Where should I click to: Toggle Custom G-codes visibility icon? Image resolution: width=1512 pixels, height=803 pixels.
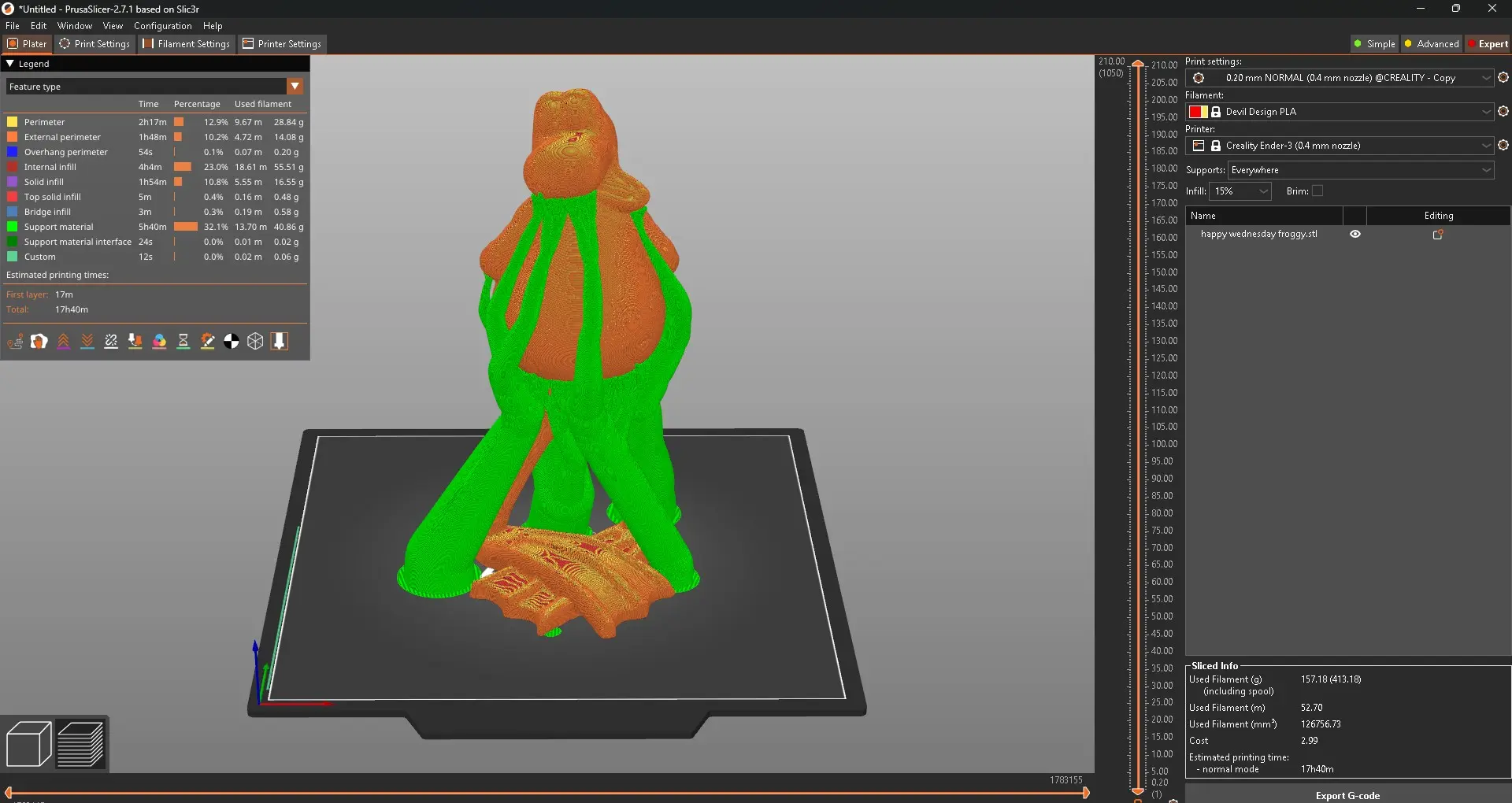tap(207, 342)
